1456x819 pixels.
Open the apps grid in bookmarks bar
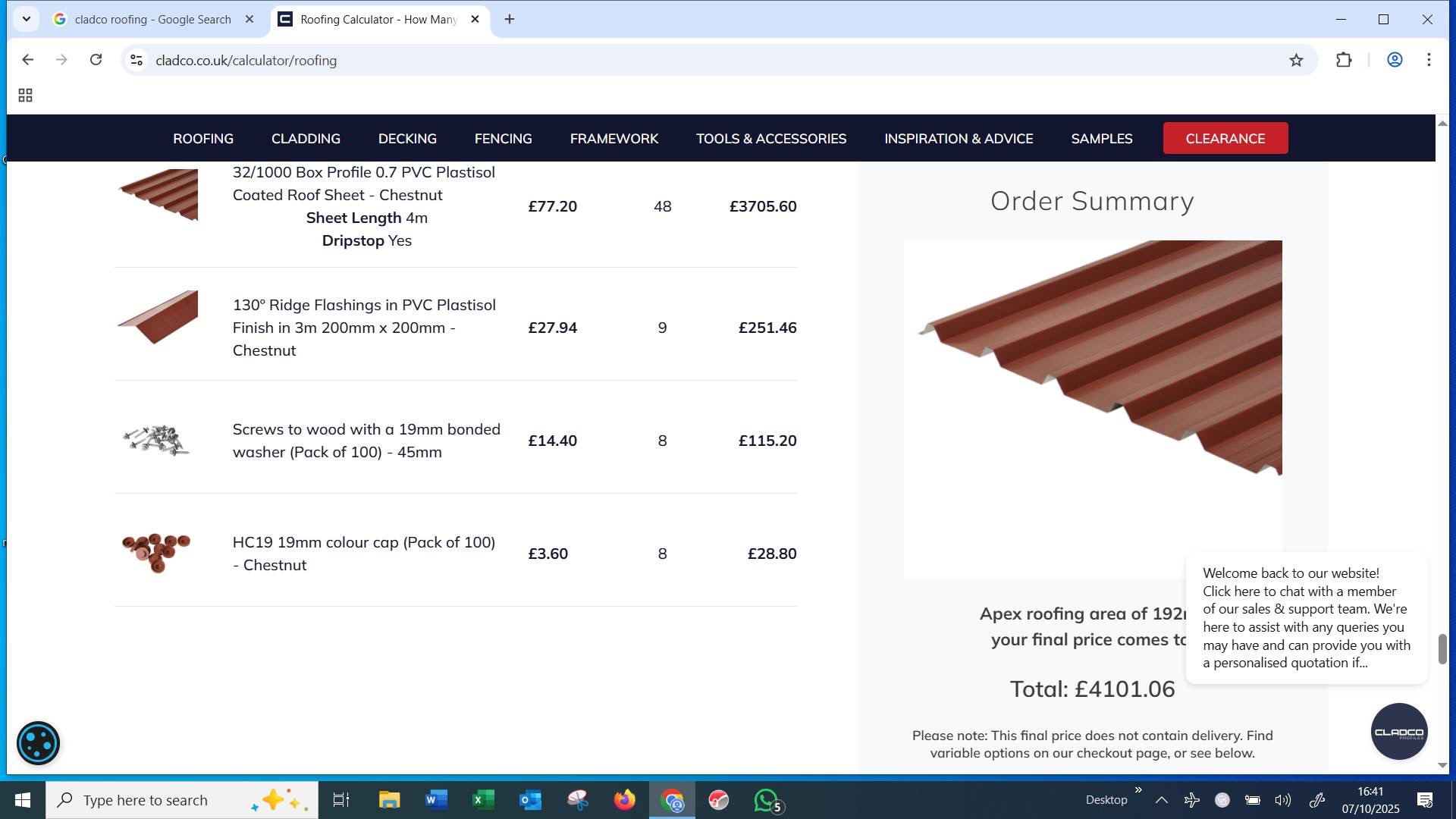click(25, 96)
